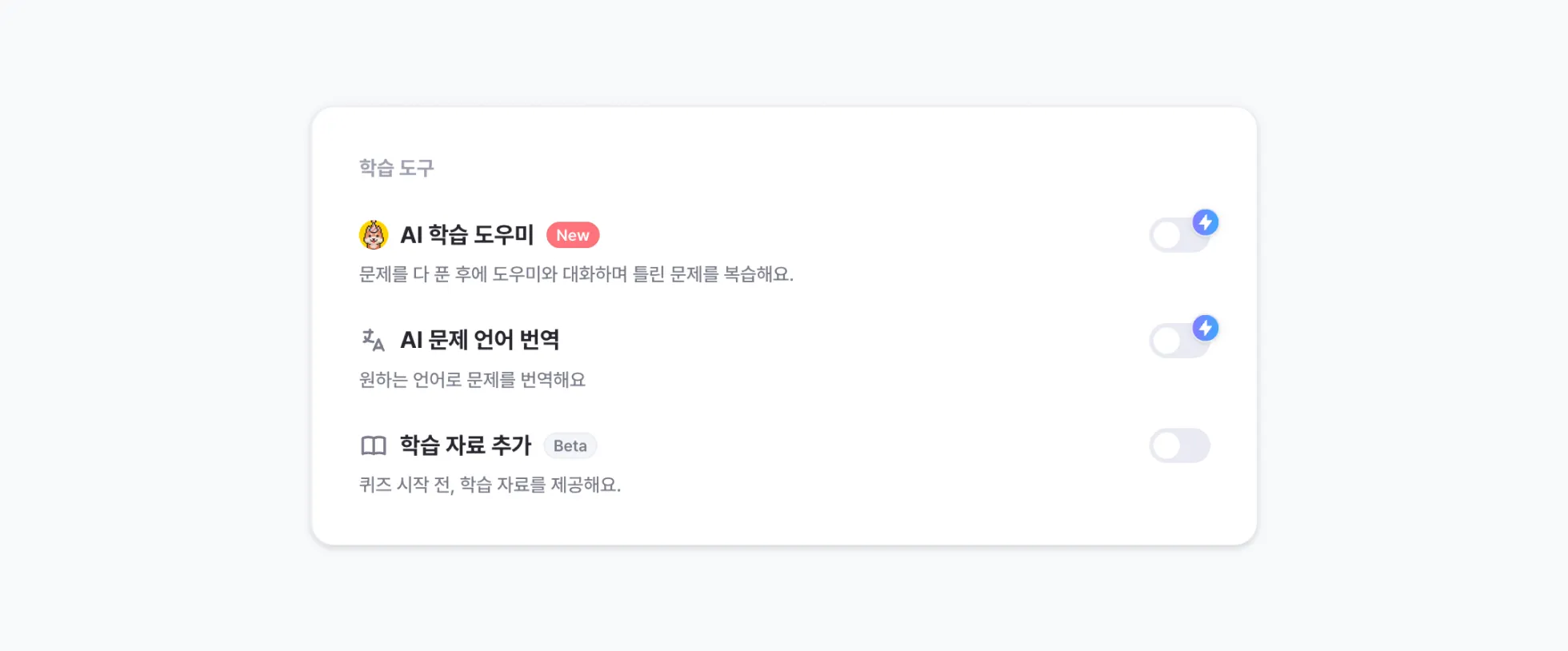Screen dimensions: 1568x651
Task: Click the open book icon
Action: [373, 445]
